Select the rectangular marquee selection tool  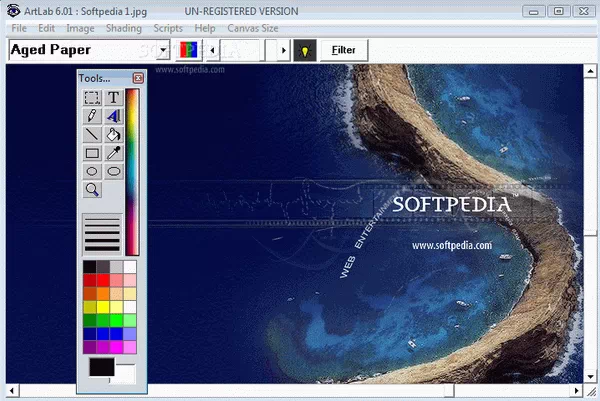pyautogui.click(x=92, y=98)
